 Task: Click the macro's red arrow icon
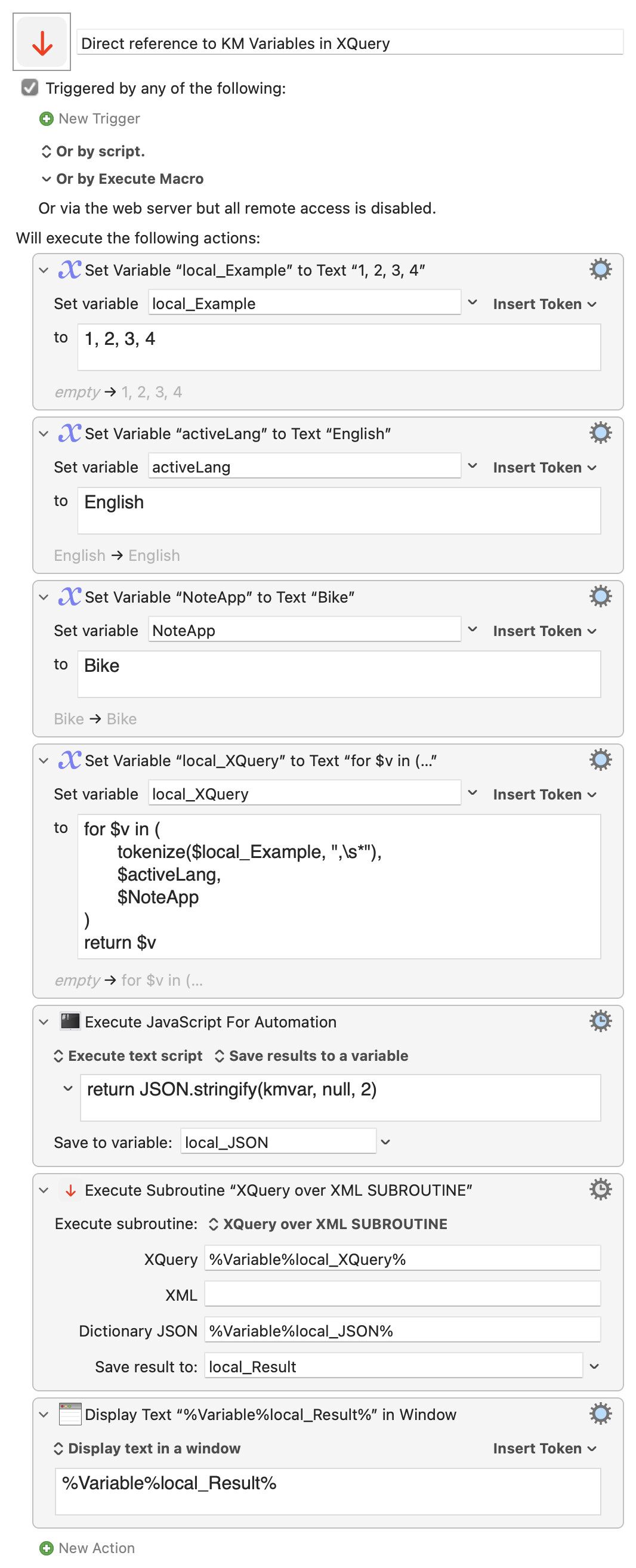coord(41,42)
